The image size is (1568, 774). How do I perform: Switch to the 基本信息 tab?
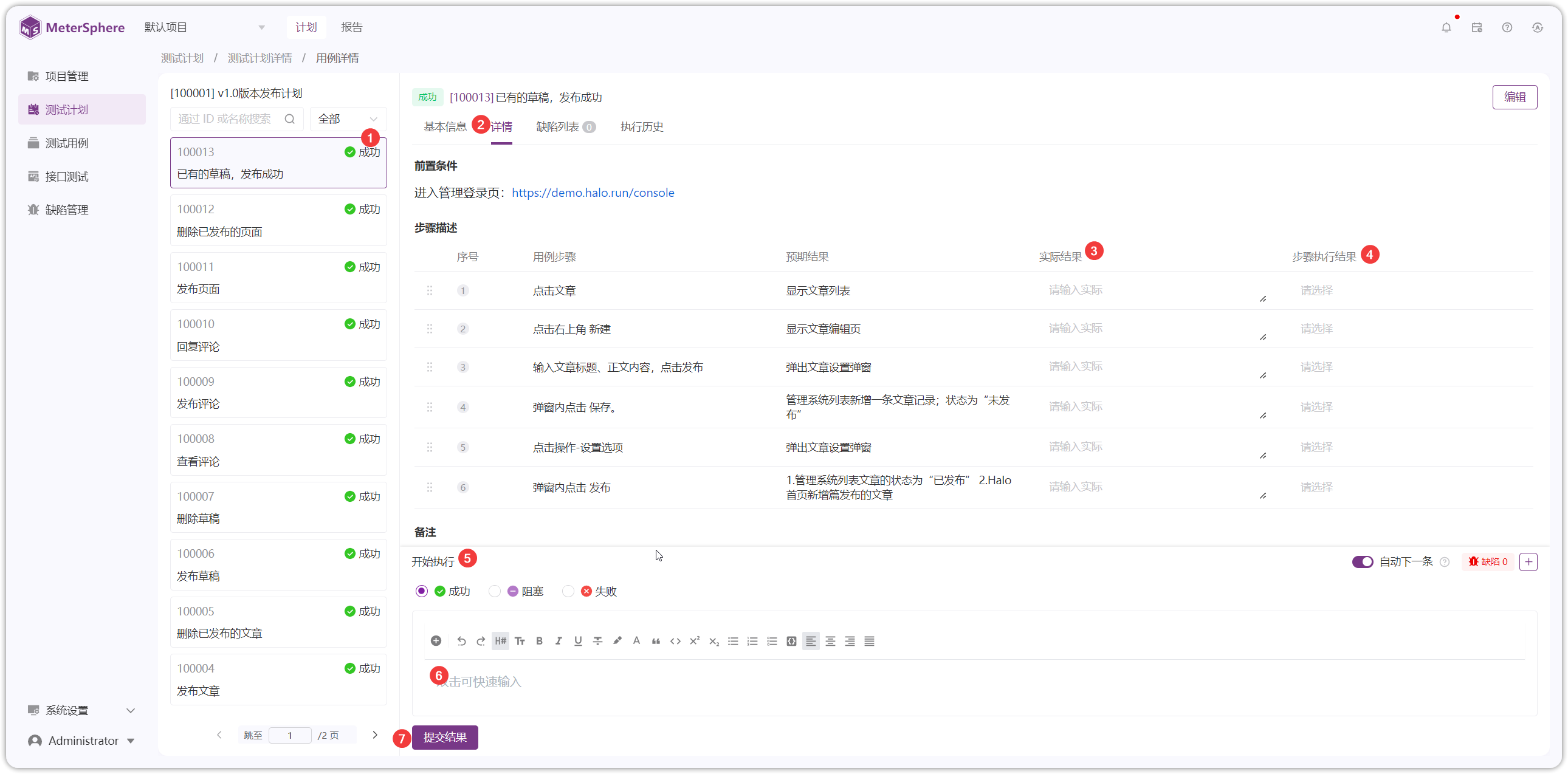point(445,126)
